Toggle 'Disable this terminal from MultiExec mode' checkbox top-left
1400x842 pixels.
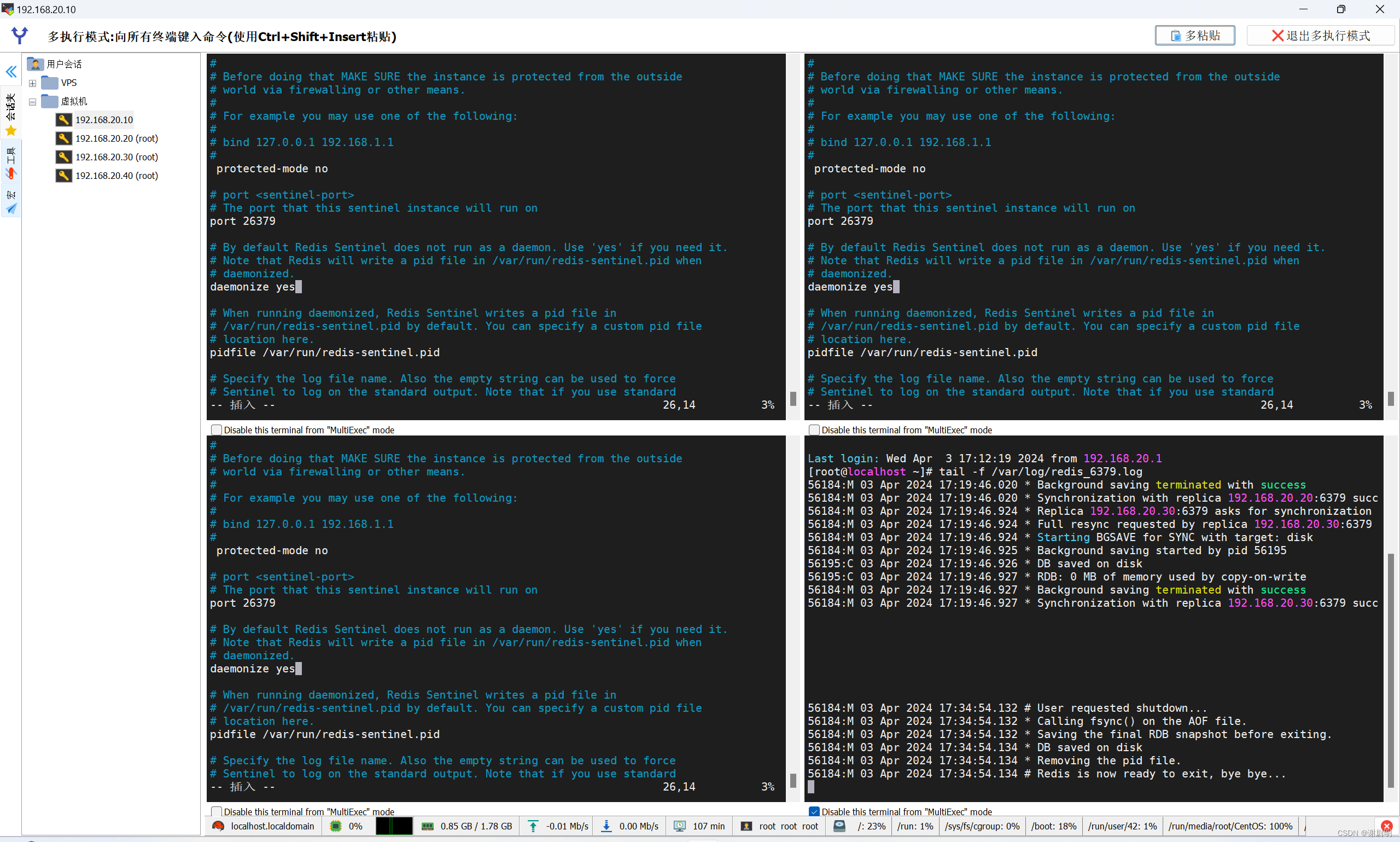pos(215,430)
